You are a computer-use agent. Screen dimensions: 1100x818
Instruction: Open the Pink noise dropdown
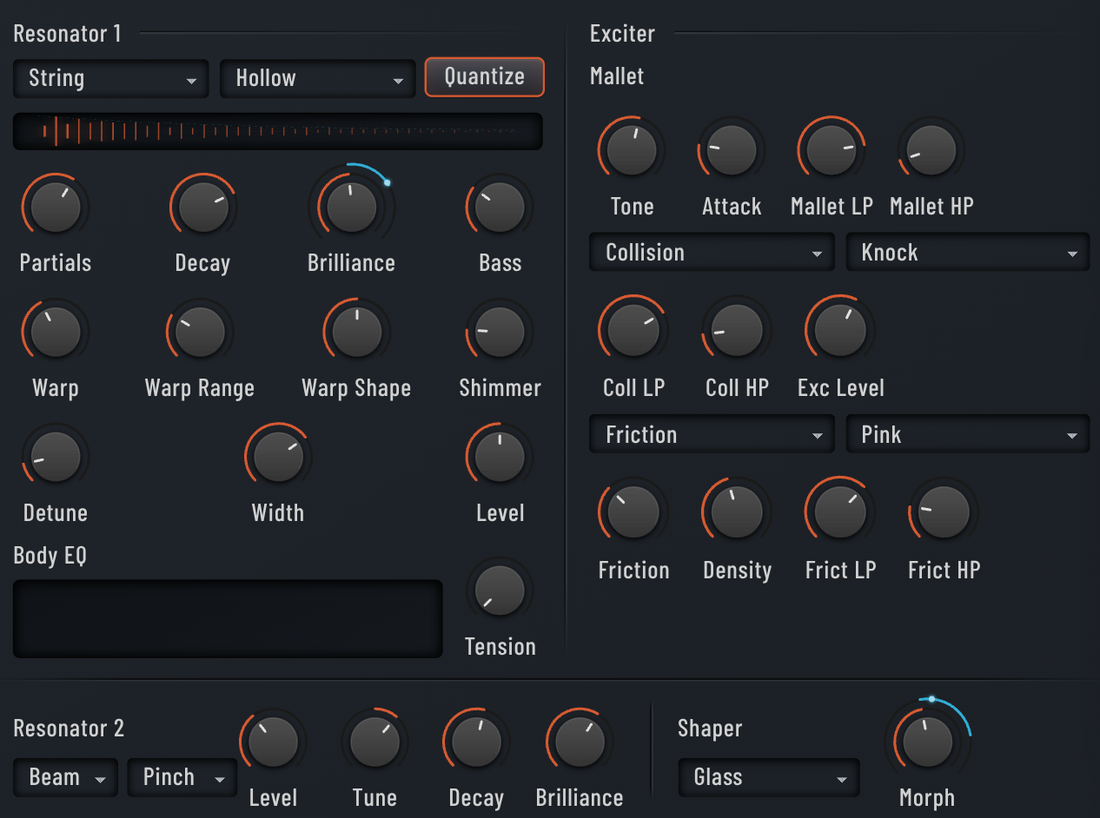click(x=967, y=434)
